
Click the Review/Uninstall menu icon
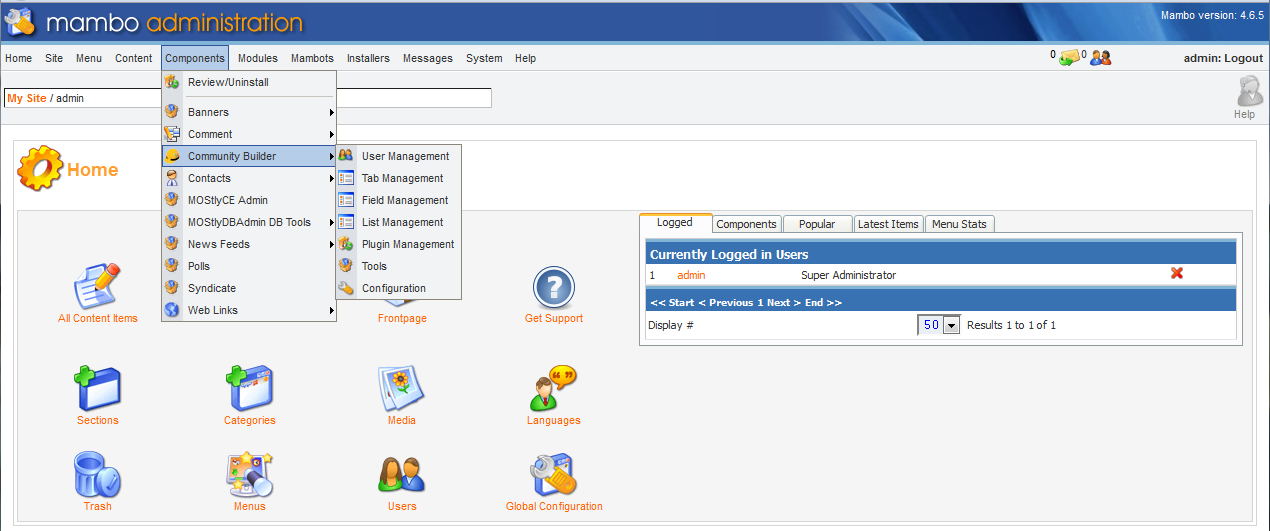172,82
